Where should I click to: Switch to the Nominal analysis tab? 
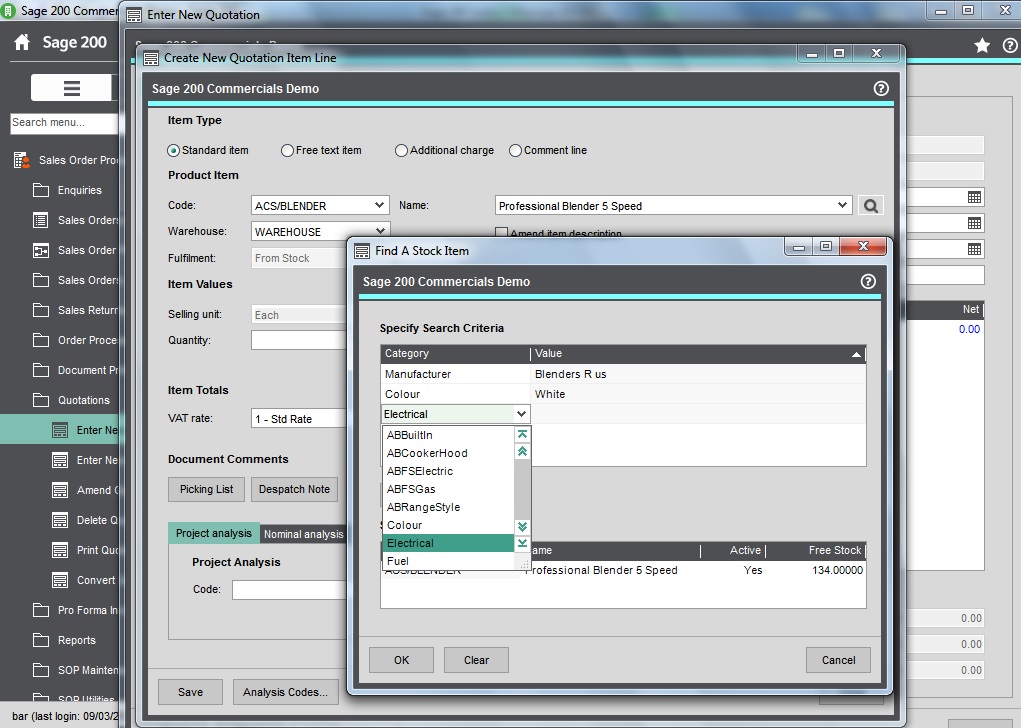click(x=303, y=534)
